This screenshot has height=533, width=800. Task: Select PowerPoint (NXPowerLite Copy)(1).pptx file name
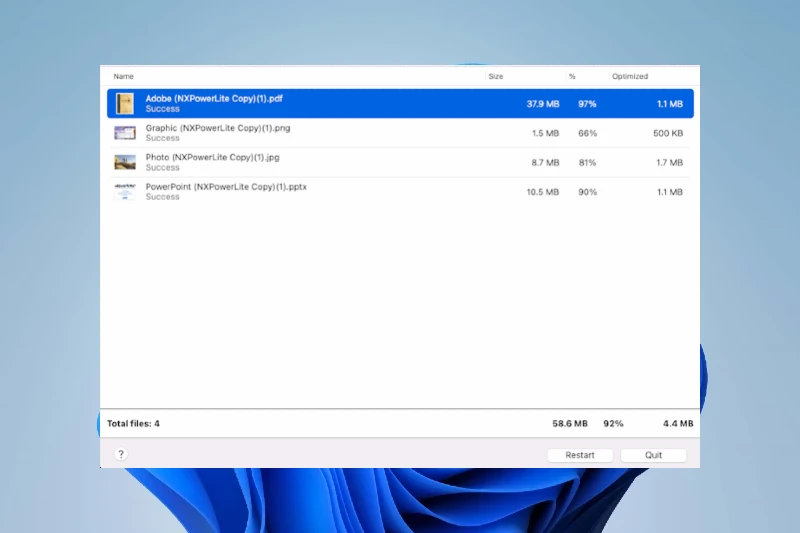[226, 187]
